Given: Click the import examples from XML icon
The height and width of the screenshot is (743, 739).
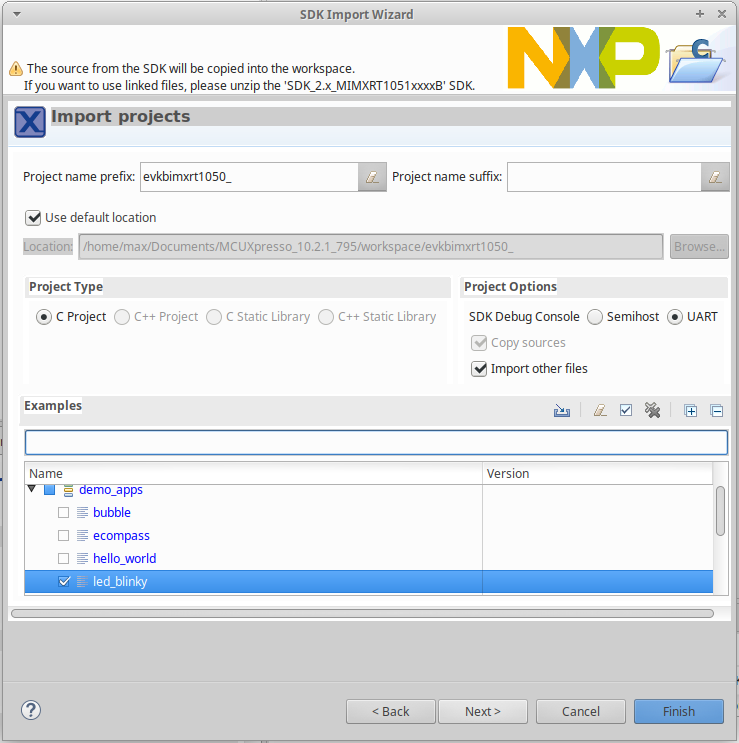Looking at the screenshot, I should (562, 410).
